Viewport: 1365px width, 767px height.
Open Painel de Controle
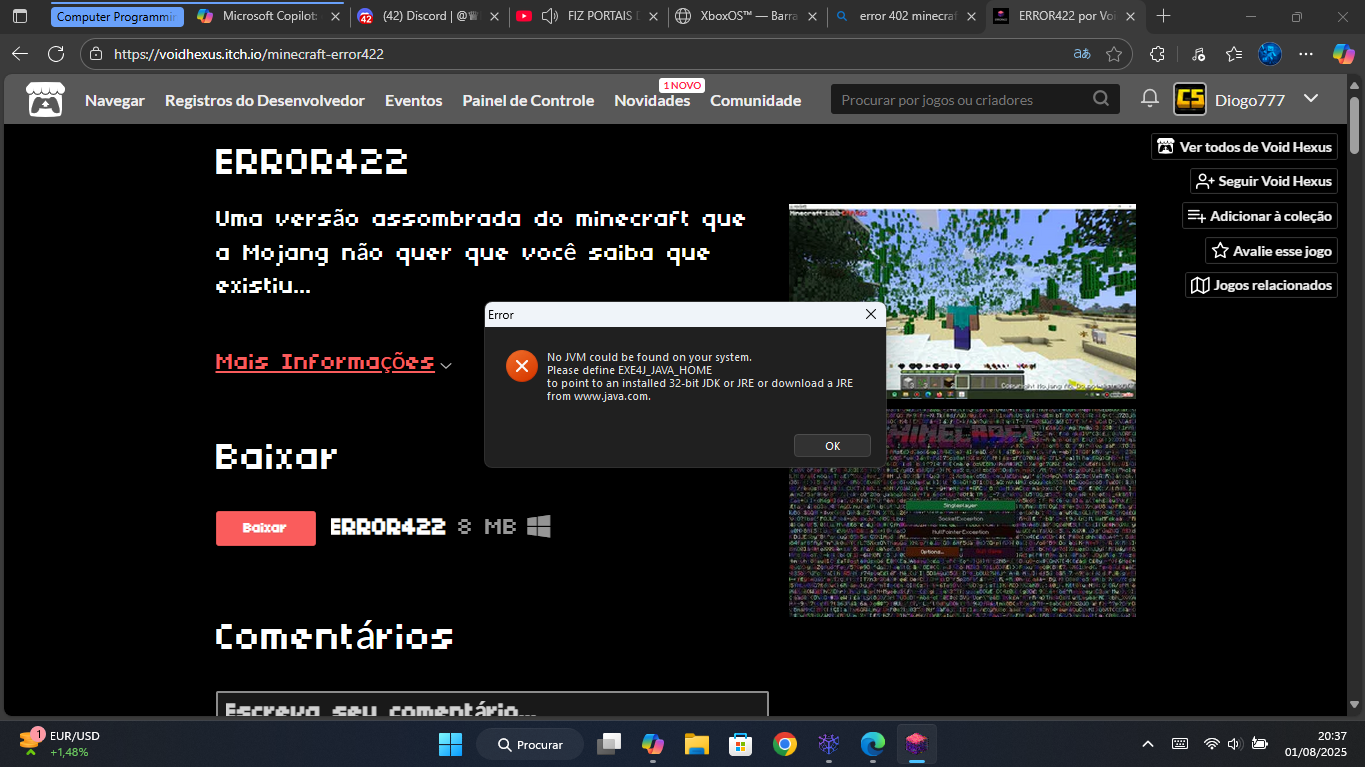pos(528,100)
